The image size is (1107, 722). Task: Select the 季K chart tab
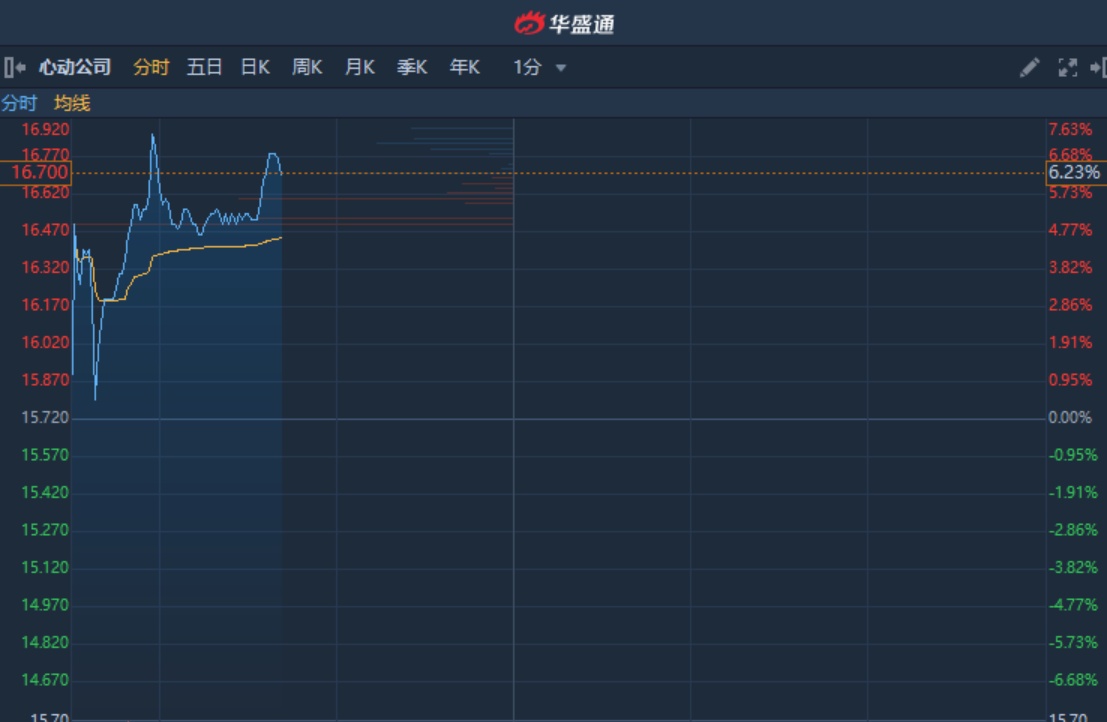411,68
